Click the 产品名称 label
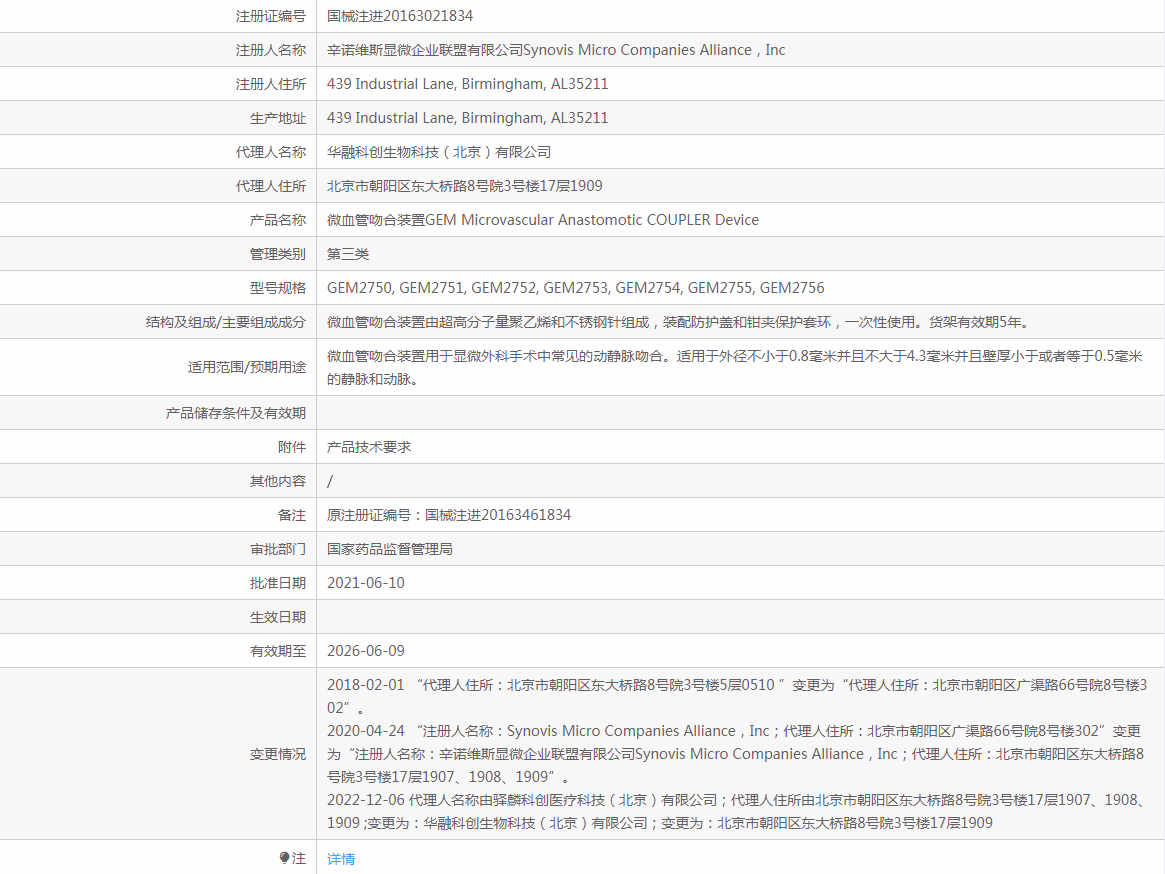This screenshot has width=1165, height=874. 278,220
